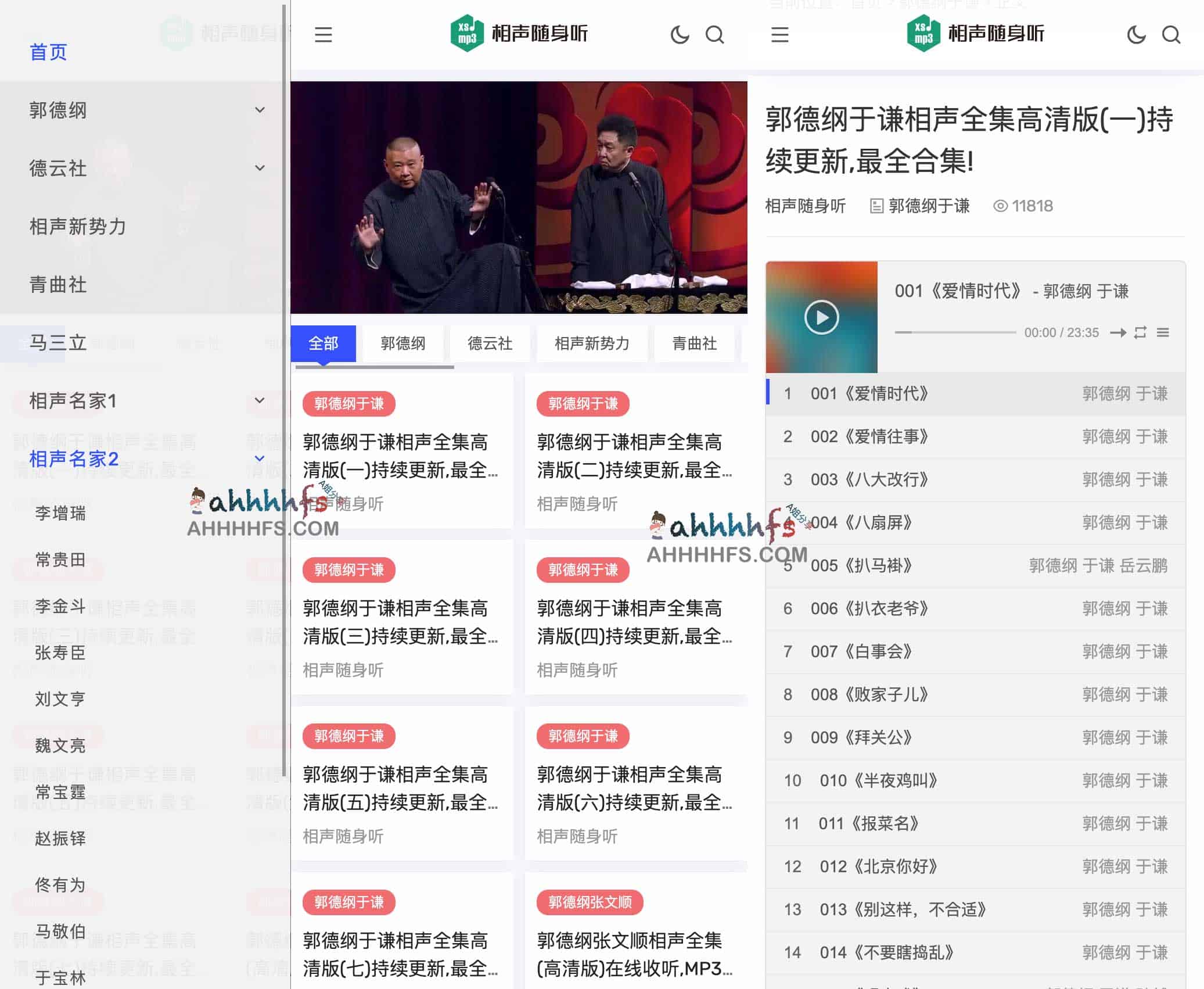The height and width of the screenshot is (989, 1204).
Task: Select 常宝霆 in the sidebar submenu
Action: pyautogui.click(x=60, y=792)
